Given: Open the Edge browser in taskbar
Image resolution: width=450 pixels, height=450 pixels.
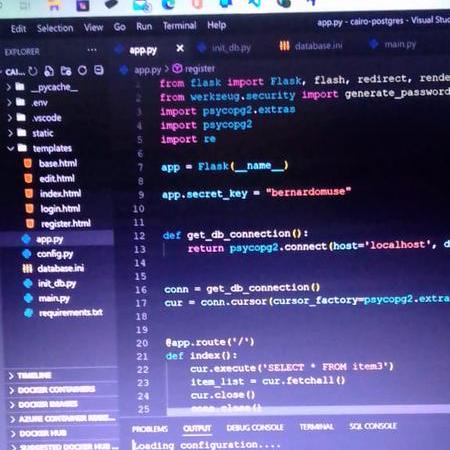Looking at the screenshot, I should (x=168, y=4).
